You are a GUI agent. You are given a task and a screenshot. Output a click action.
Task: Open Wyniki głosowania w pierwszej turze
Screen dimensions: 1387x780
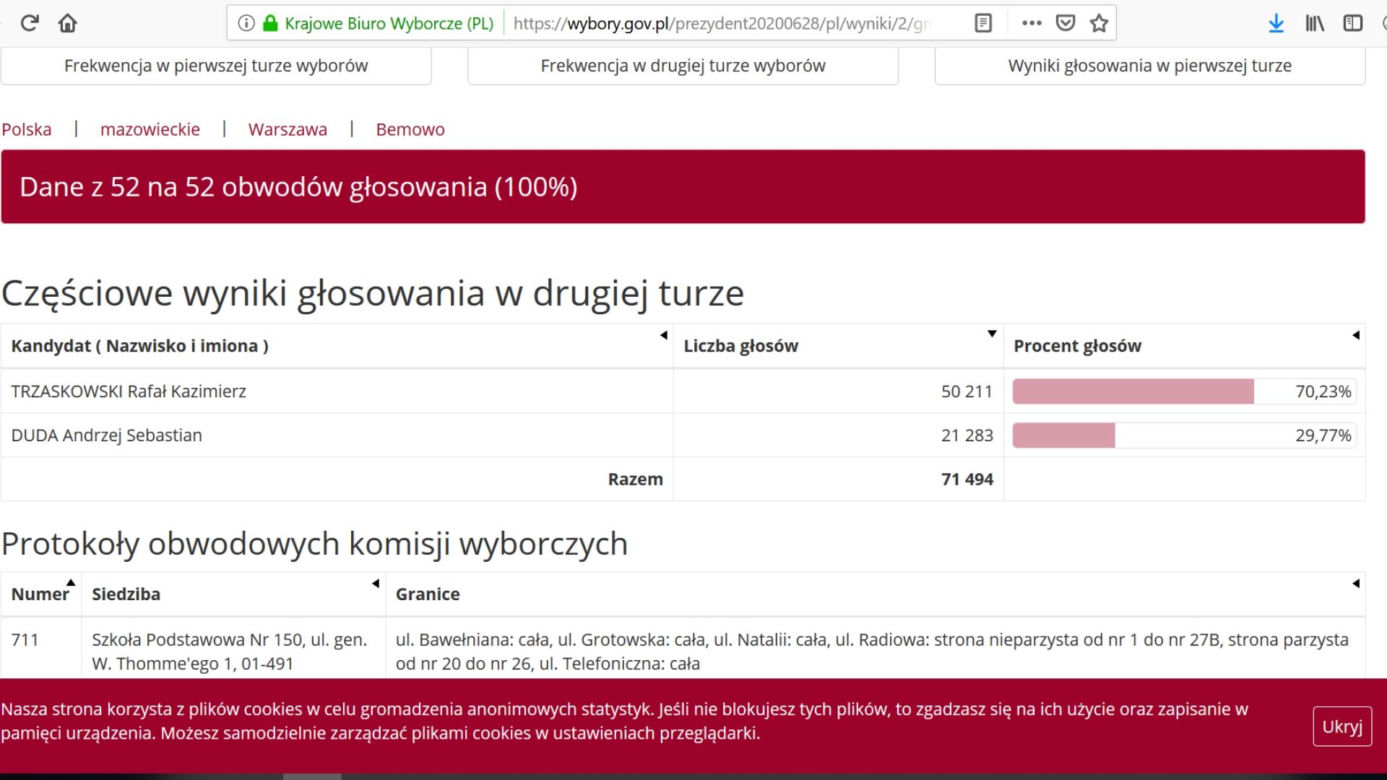coord(1150,66)
